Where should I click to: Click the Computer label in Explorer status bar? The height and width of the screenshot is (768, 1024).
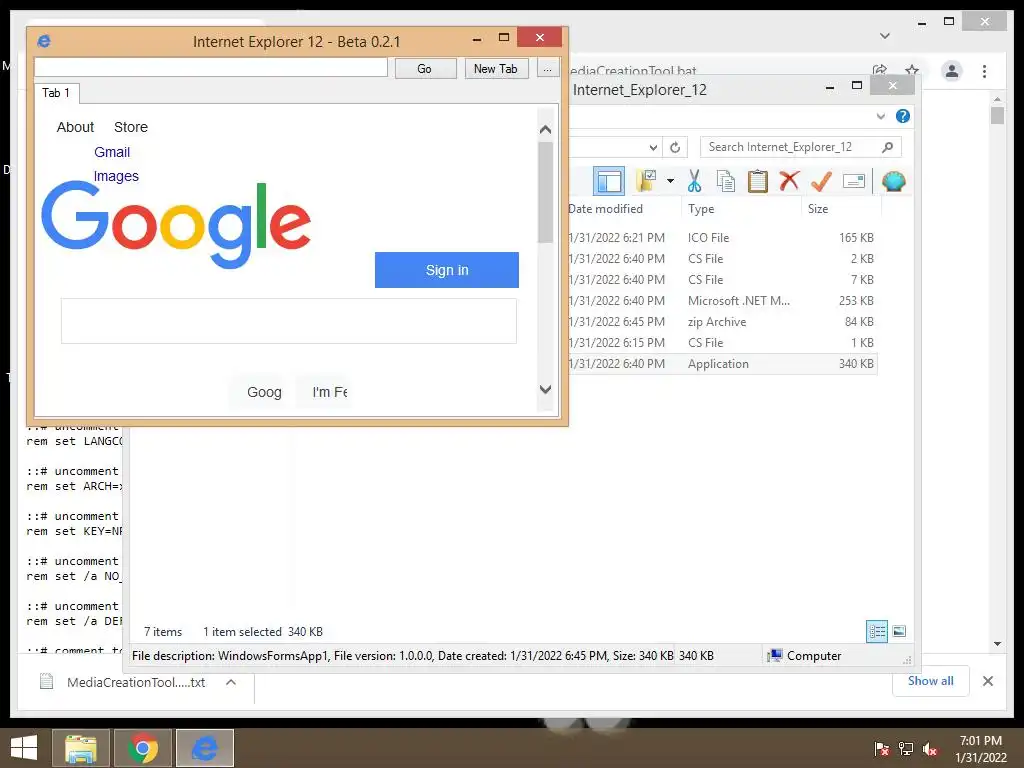814,656
